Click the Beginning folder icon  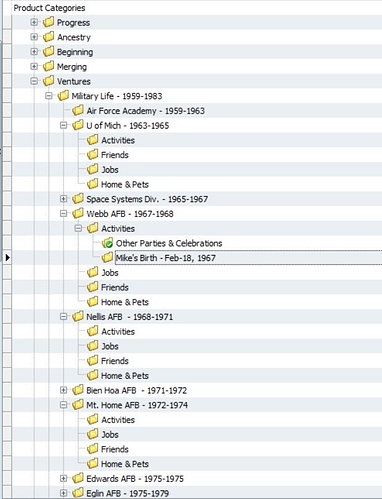tap(48, 51)
